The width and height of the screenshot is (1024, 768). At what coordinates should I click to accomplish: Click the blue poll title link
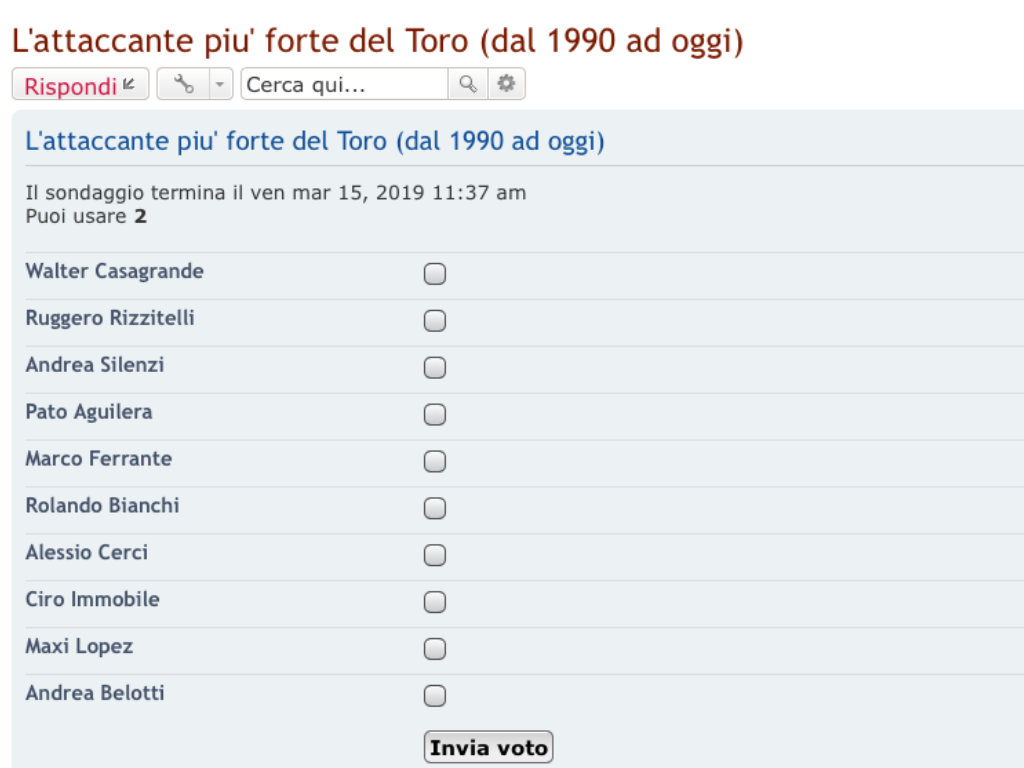[x=315, y=141]
